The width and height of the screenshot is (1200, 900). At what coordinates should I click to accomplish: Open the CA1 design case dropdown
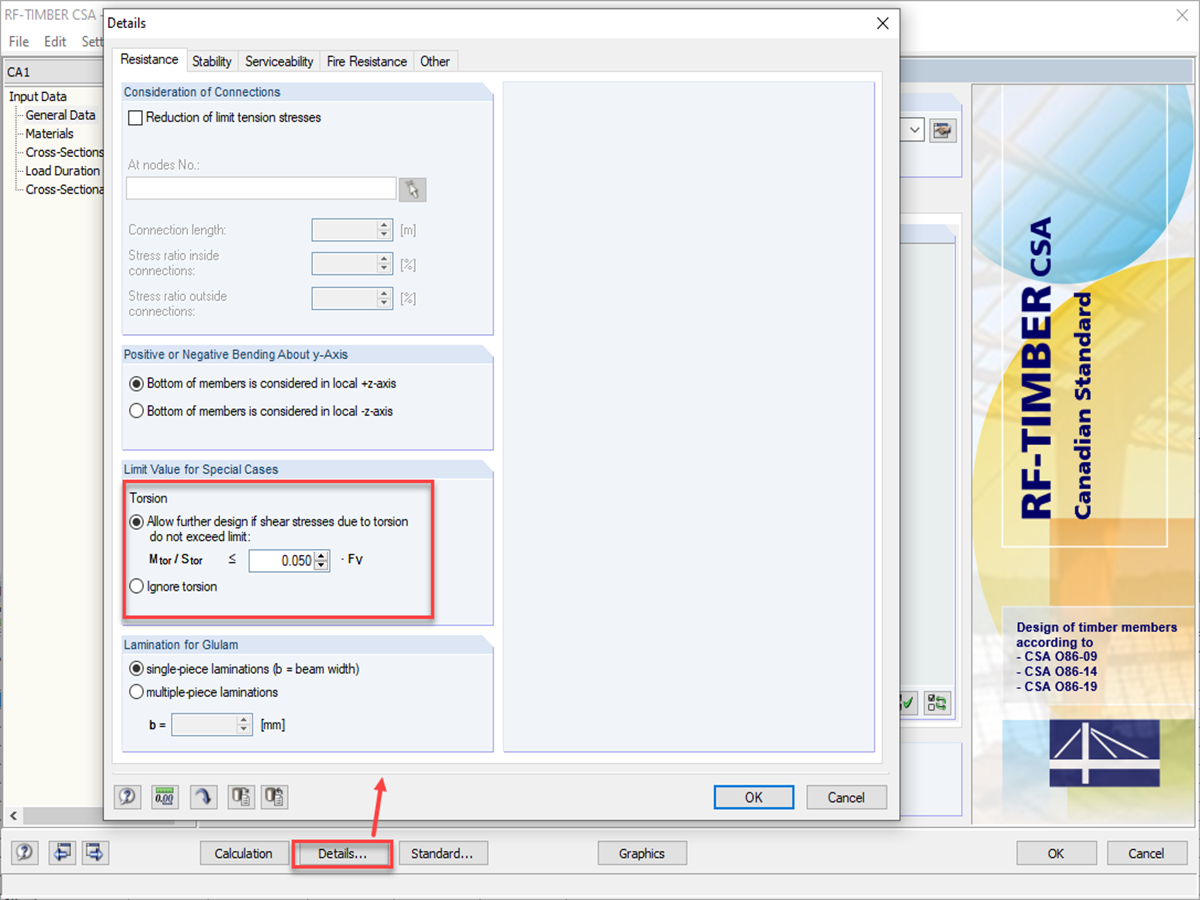point(54,72)
